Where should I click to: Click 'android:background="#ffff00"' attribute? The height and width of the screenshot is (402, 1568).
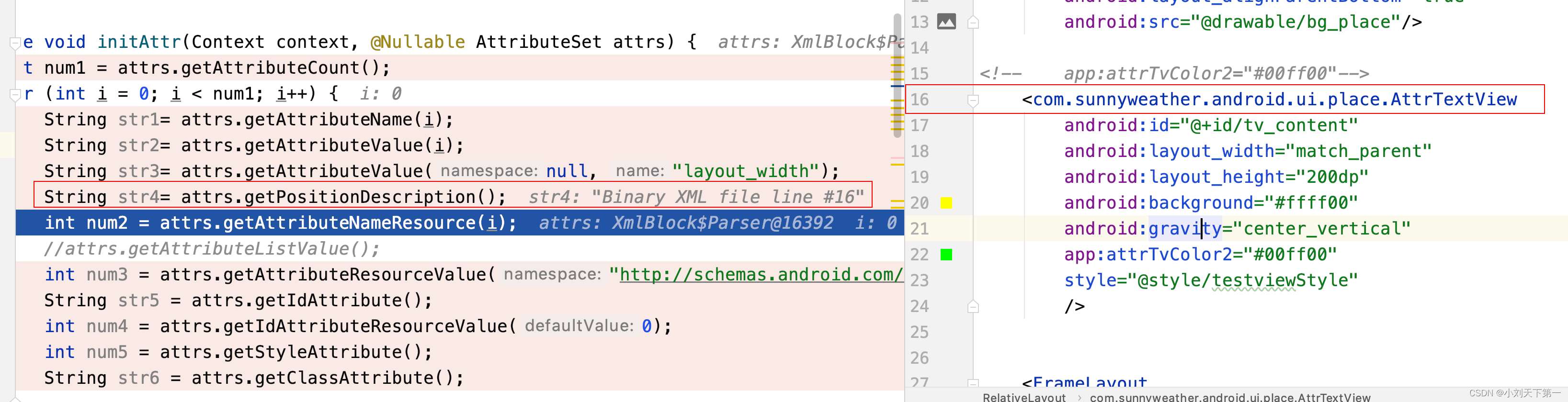coord(1211,202)
